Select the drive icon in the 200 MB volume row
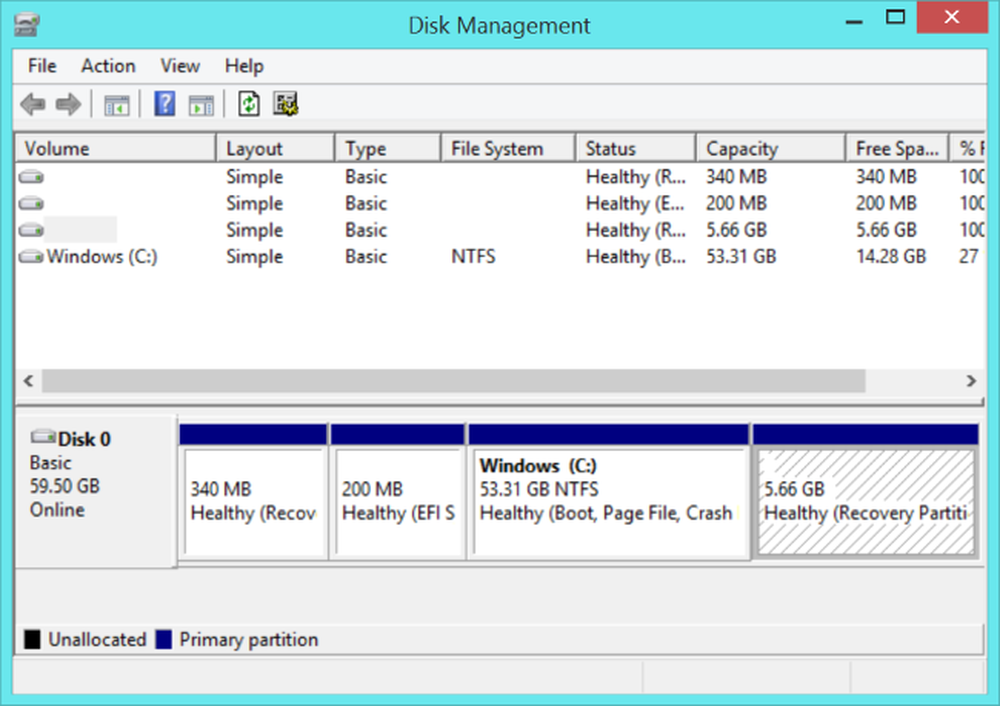The width and height of the screenshot is (1000, 706). 31,203
